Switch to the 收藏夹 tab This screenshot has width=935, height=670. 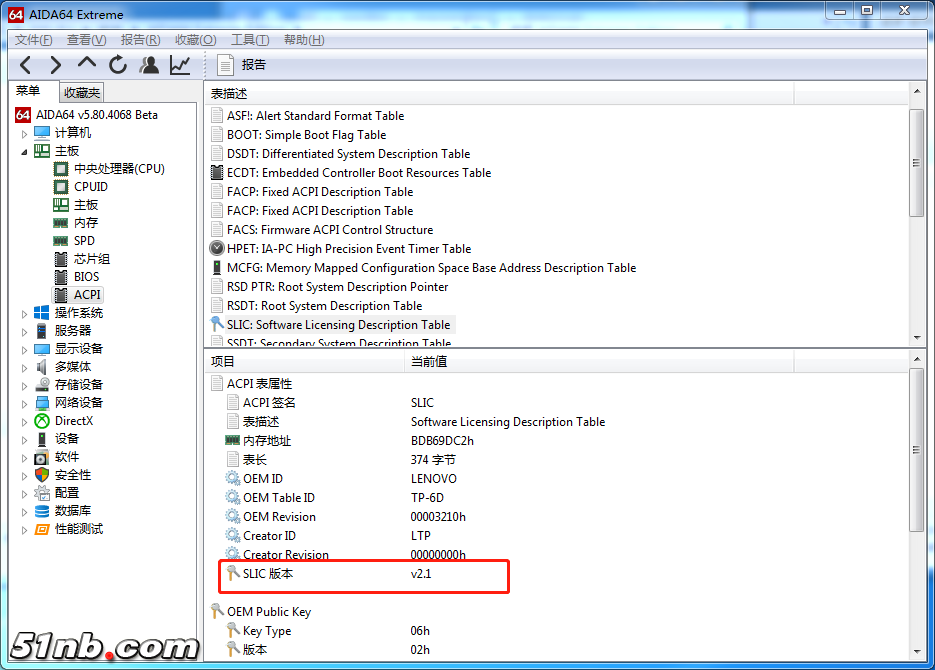tap(82, 92)
